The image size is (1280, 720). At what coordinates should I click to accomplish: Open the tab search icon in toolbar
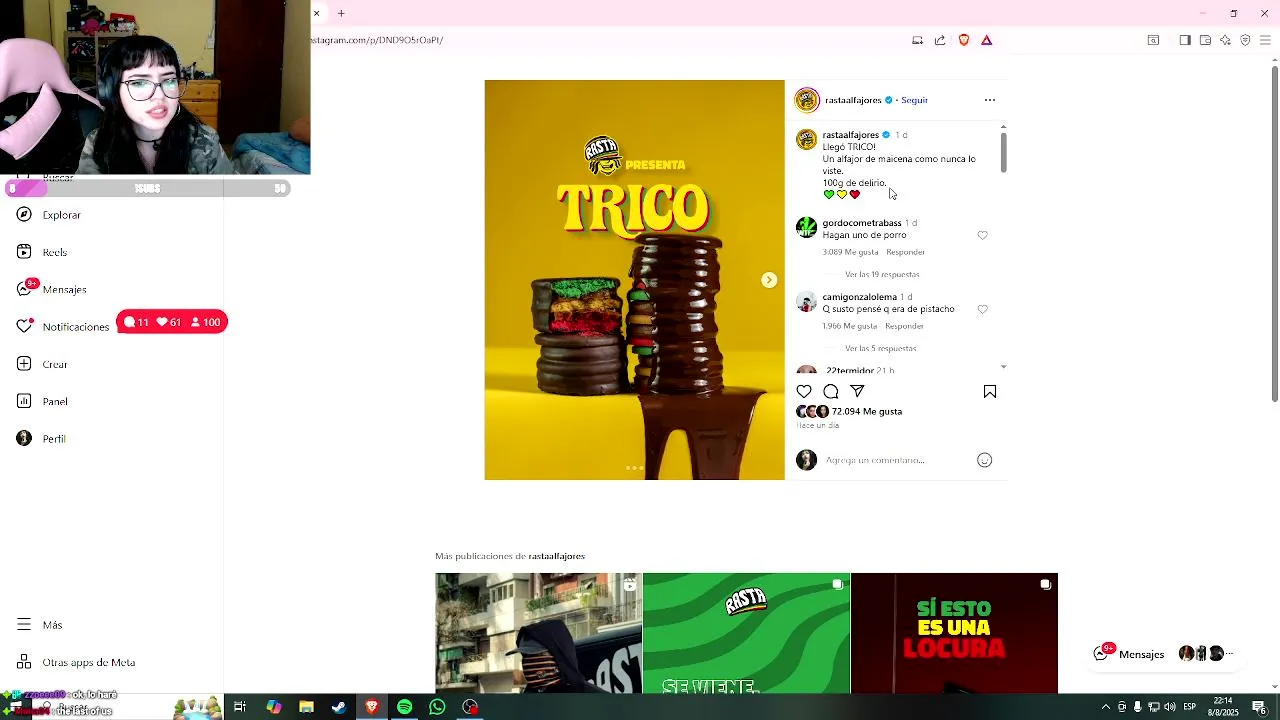pyautogui.click(x=1153, y=40)
